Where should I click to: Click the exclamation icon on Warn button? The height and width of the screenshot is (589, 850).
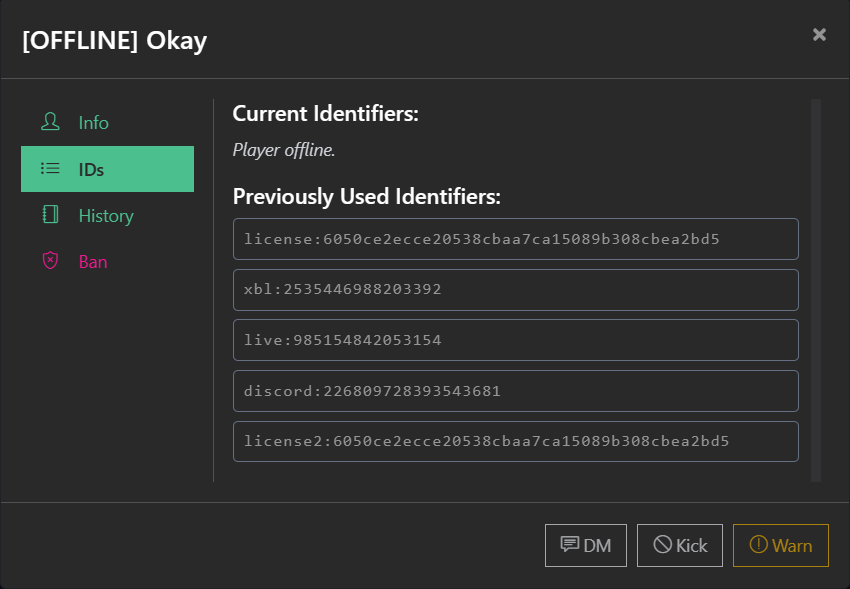(759, 544)
